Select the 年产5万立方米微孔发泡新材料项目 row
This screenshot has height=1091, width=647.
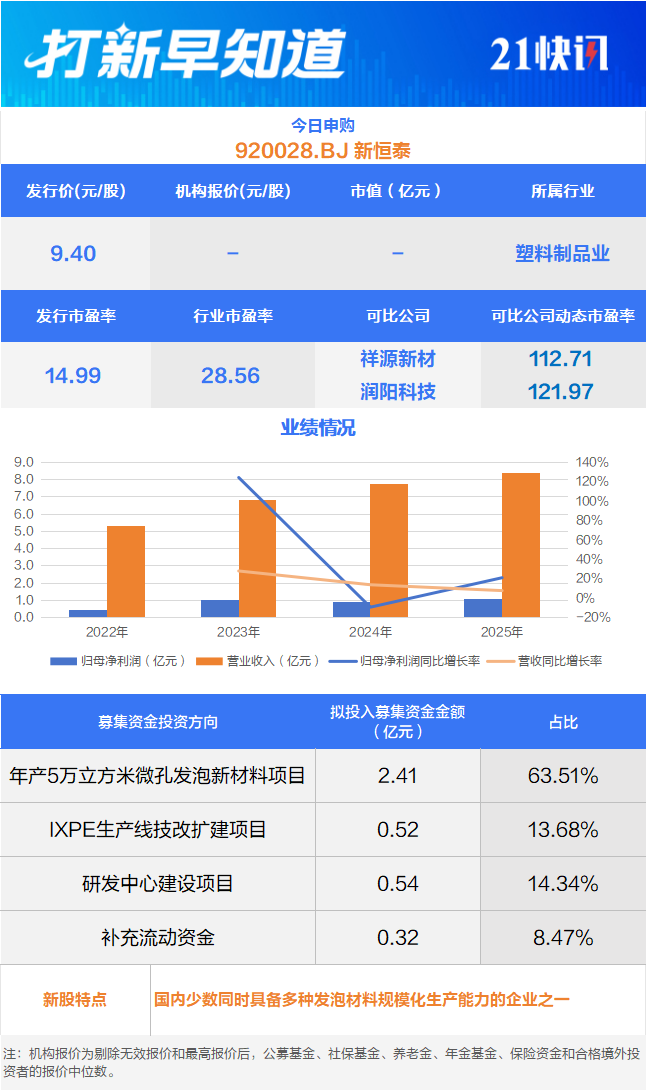[x=157, y=776]
